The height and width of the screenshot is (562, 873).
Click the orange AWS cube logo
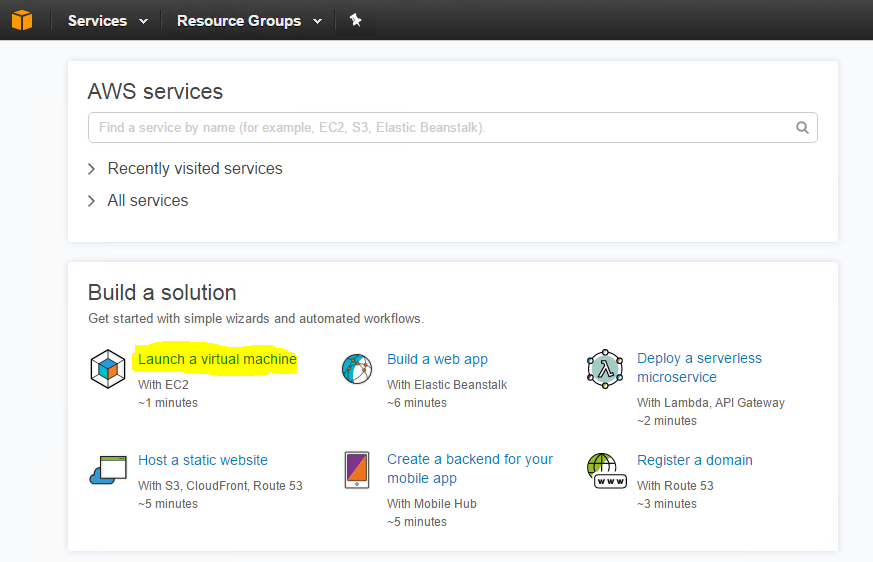[22, 20]
